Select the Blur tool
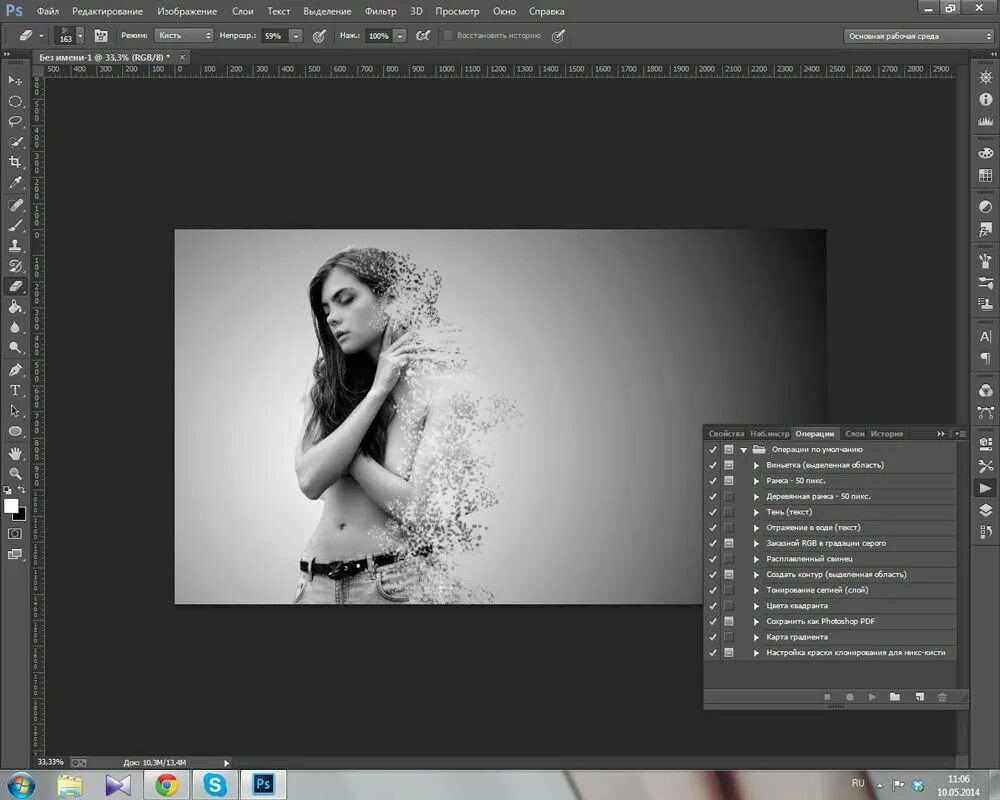The image size is (1000, 800). pos(15,327)
